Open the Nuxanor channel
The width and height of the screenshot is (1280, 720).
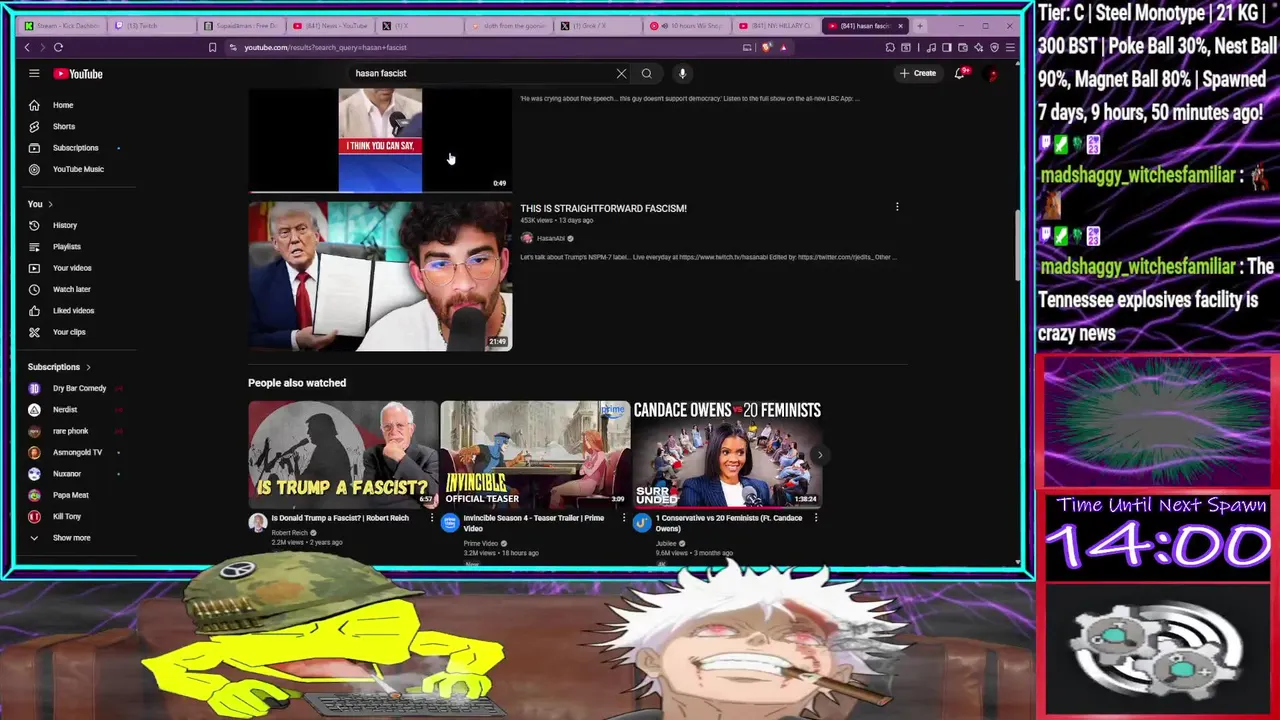point(67,474)
